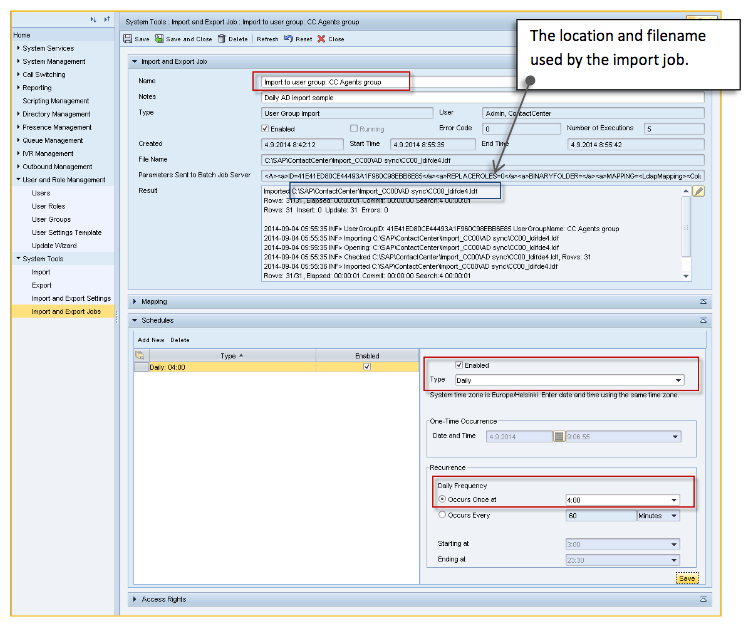Toggle Enabled checkbox in Daily 04:00 row
This screenshot has height=629, width=751.
pyautogui.click(x=367, y=367)
